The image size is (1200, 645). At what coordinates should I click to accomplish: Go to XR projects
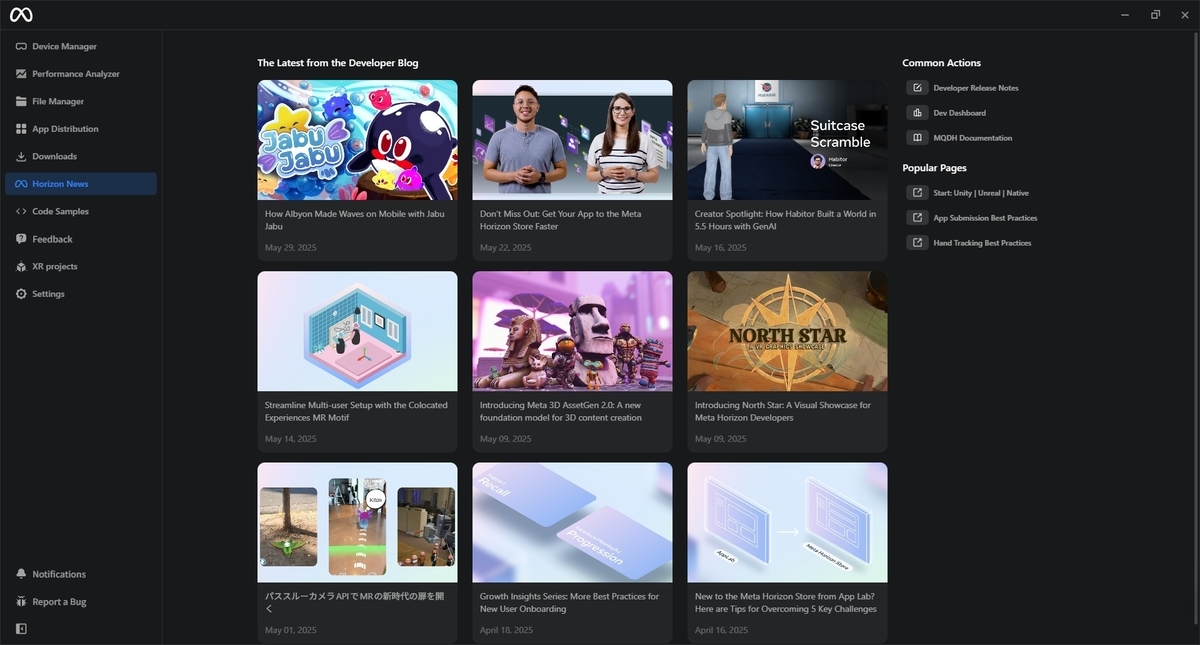click(x=81, y=267)
